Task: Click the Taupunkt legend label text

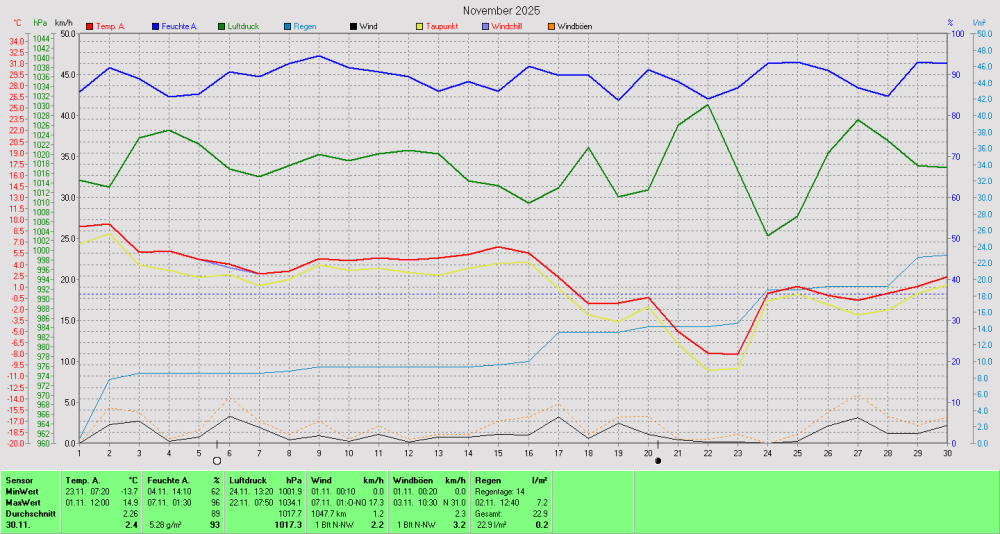Action: 442,26
